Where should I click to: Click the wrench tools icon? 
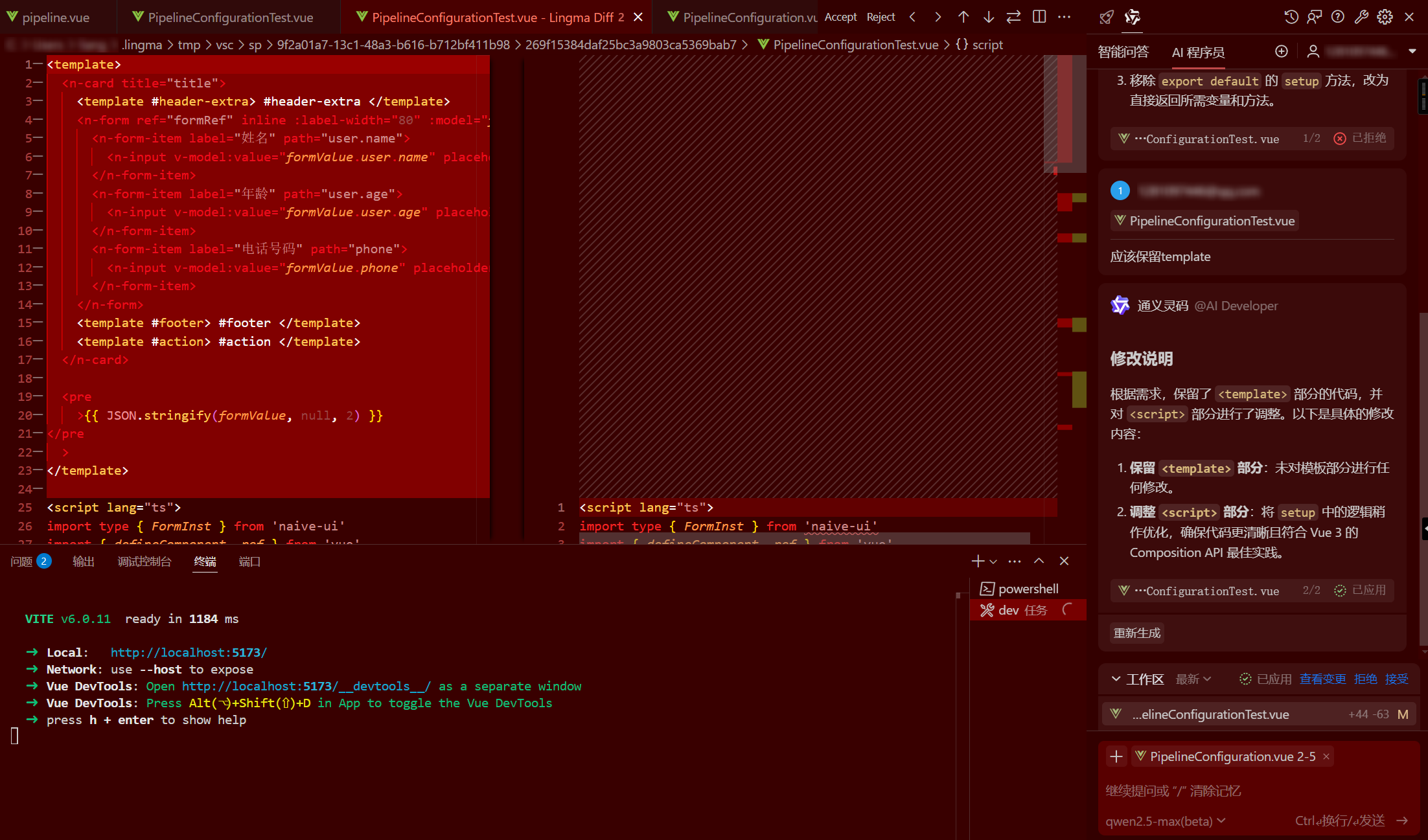click(x=1361, y=17)
